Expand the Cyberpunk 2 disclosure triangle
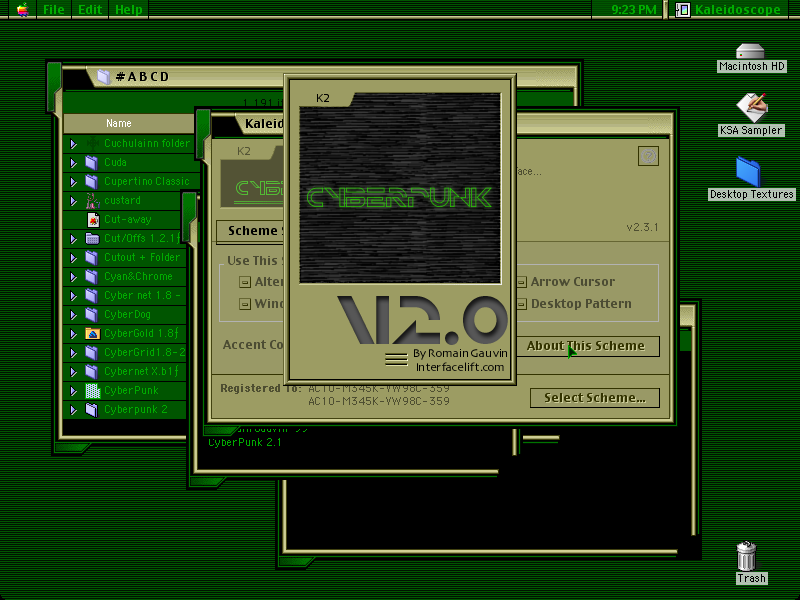 [x=73, y=410]
